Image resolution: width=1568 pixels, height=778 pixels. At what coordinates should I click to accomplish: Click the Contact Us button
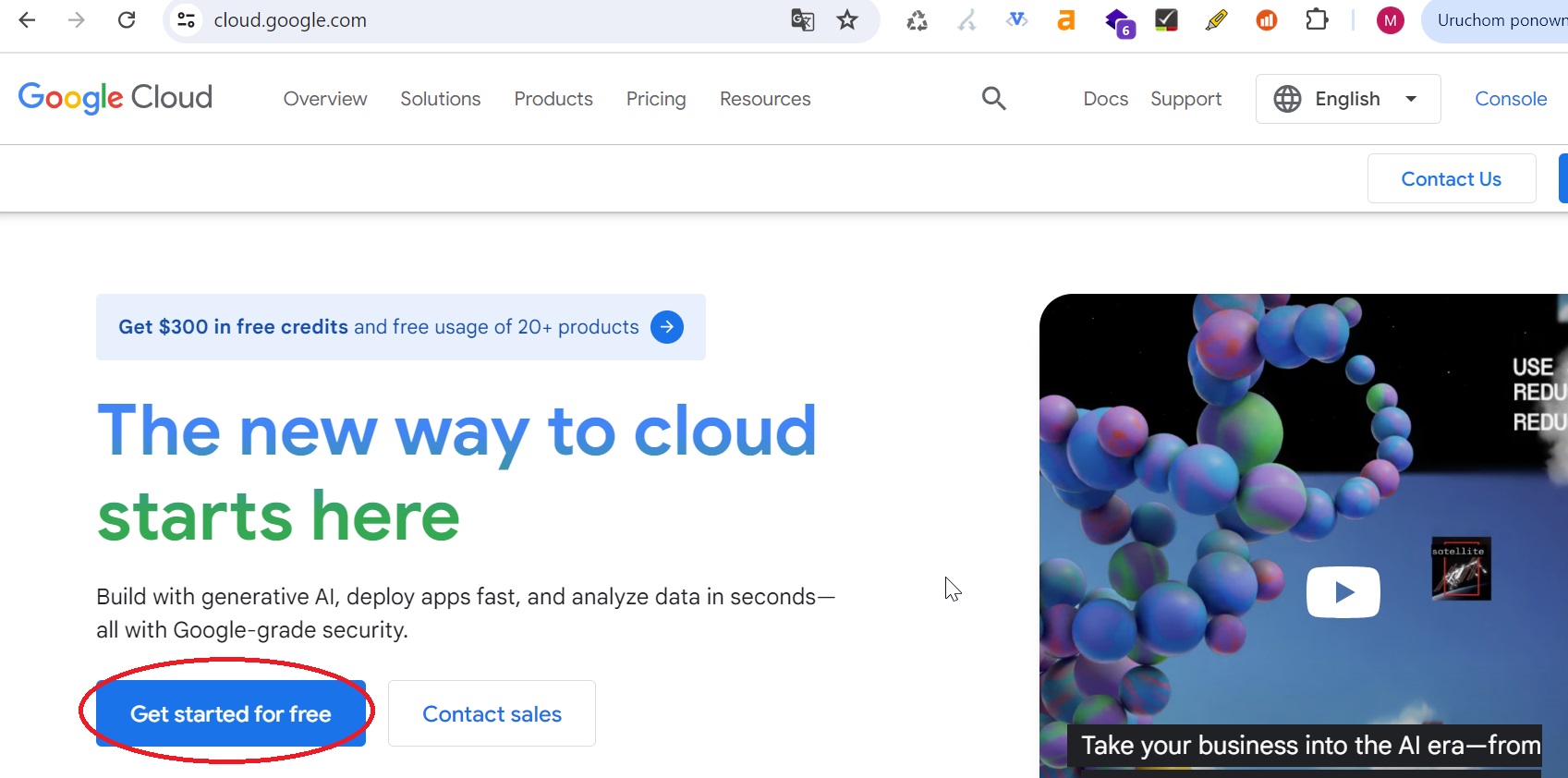1452,178
